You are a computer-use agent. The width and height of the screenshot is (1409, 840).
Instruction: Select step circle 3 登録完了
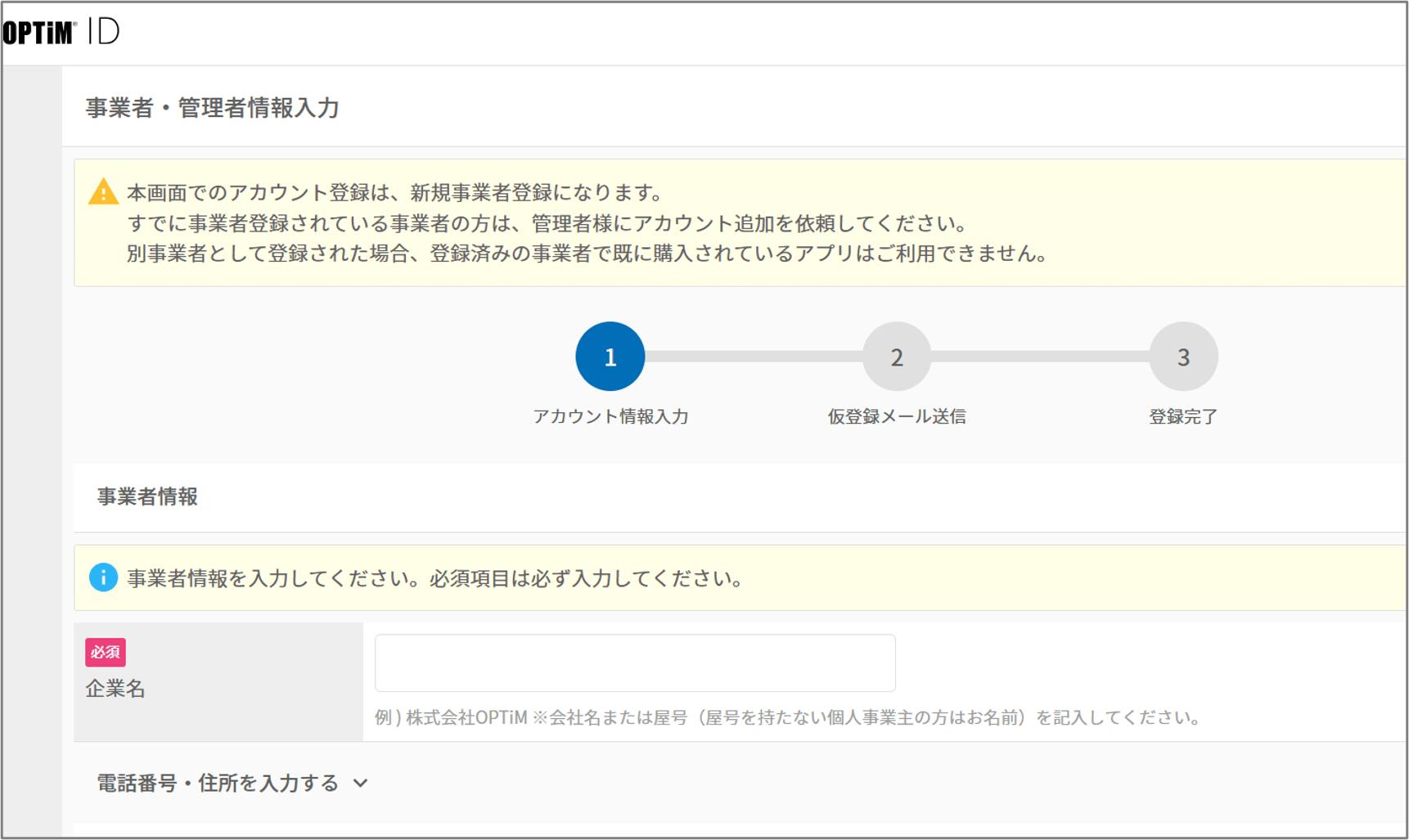1182,356
